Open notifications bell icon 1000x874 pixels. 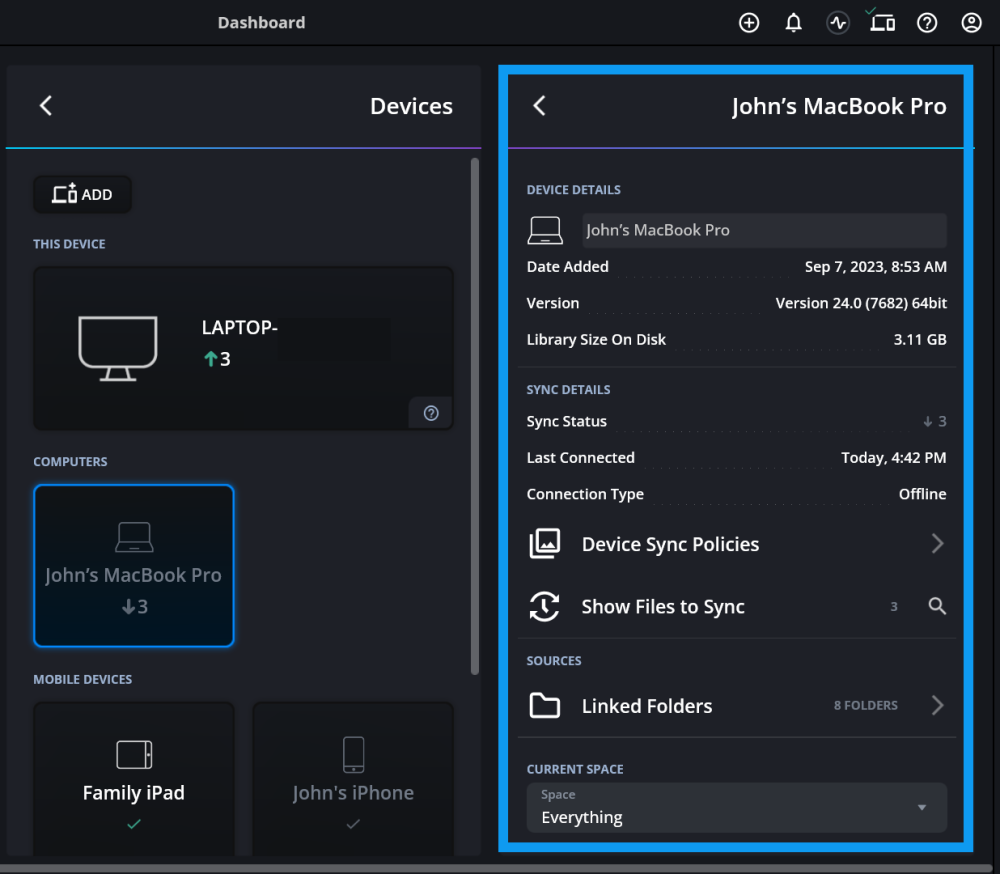pyautogui.click(x=793, y=23)
